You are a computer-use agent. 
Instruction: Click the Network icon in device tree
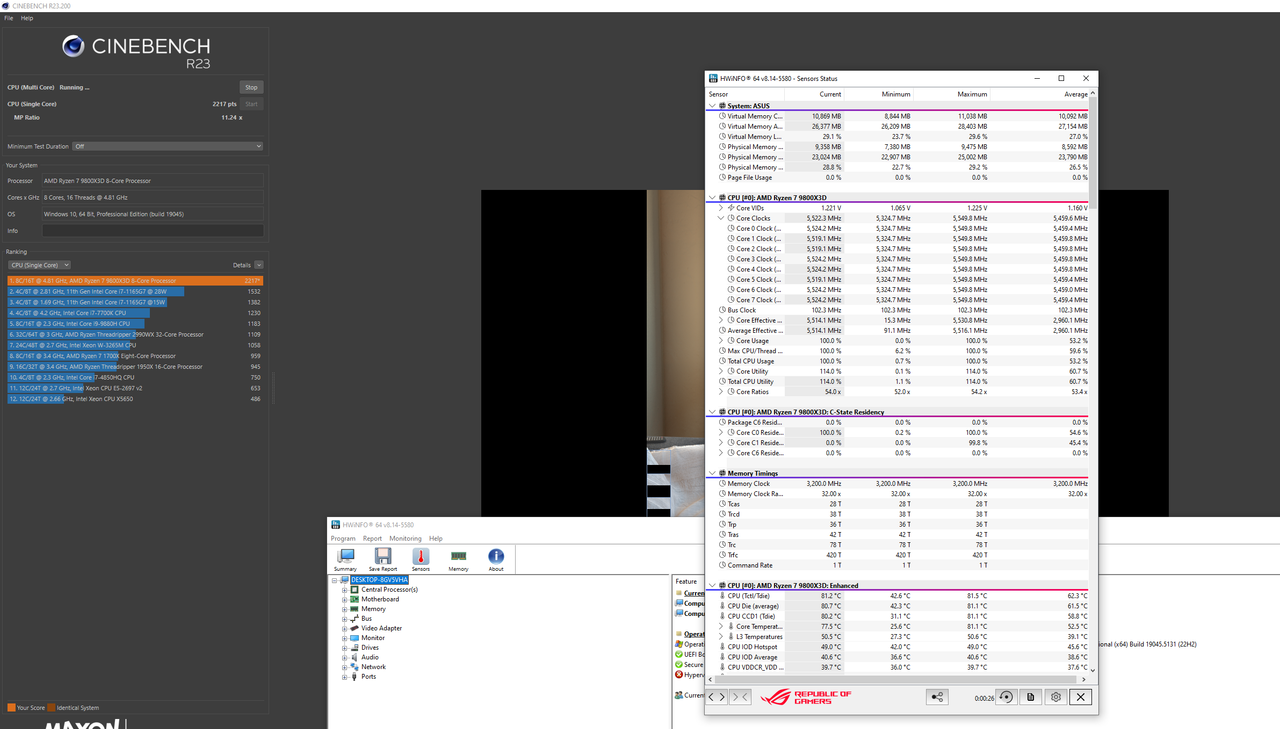point(354,667)
